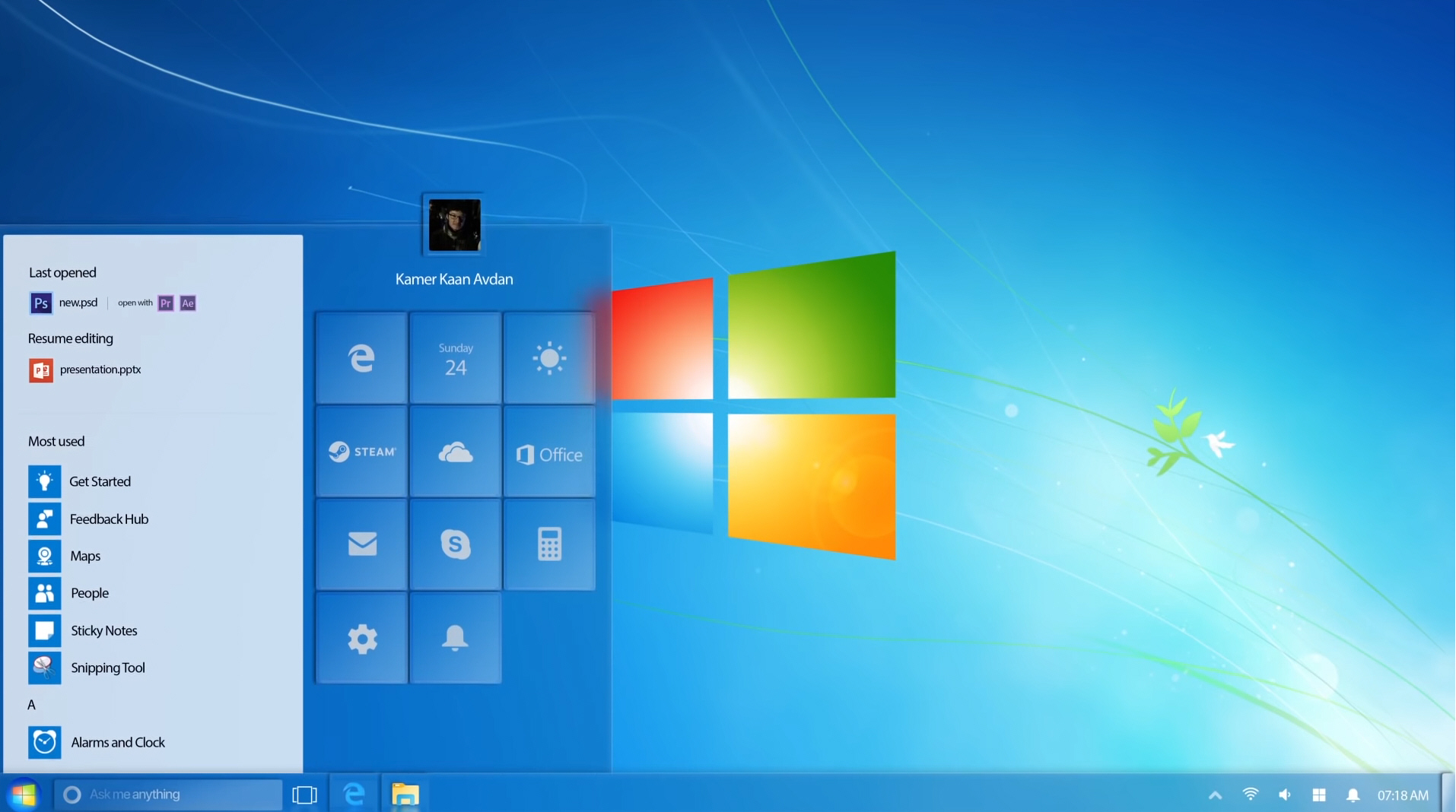The image size is (1456, 812).
Task: Open Task View from the taskbar
Action: click(x=304, y=795)
